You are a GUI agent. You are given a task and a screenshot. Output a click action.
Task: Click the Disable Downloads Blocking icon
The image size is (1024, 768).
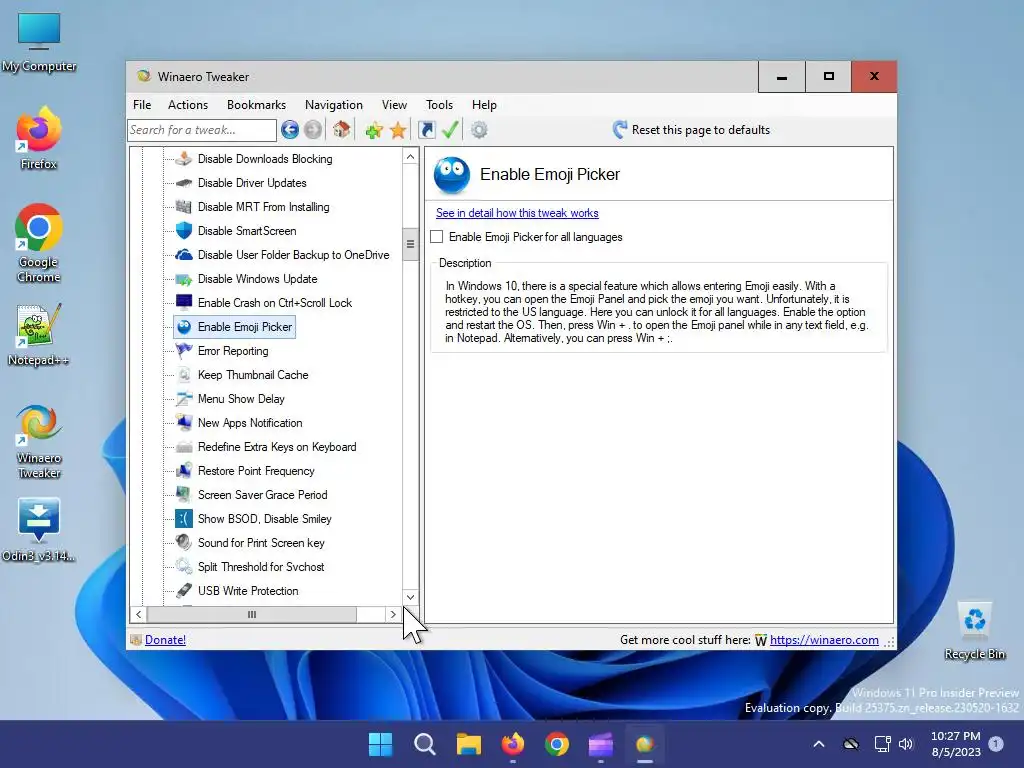point(184,159)
